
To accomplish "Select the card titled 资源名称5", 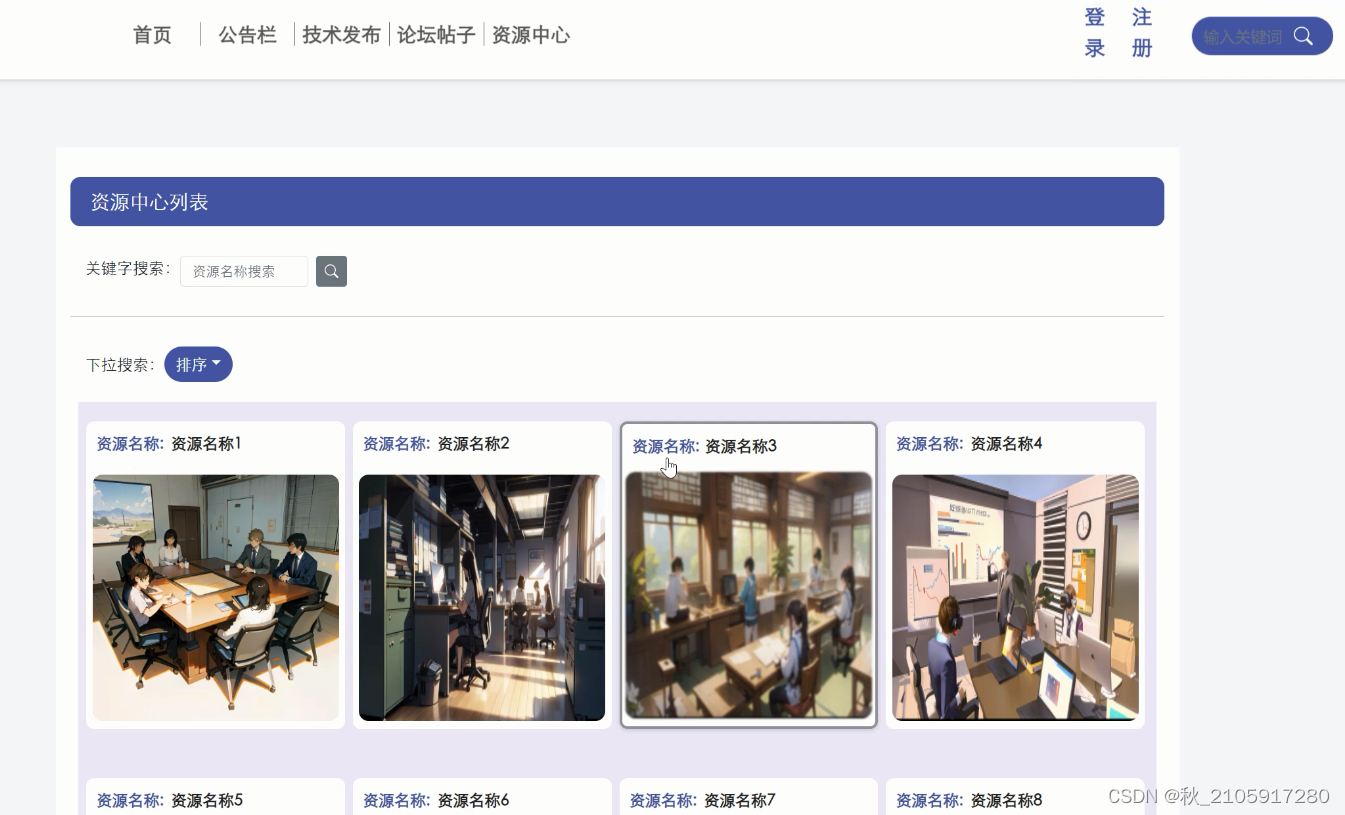I will tap(215, 797).
